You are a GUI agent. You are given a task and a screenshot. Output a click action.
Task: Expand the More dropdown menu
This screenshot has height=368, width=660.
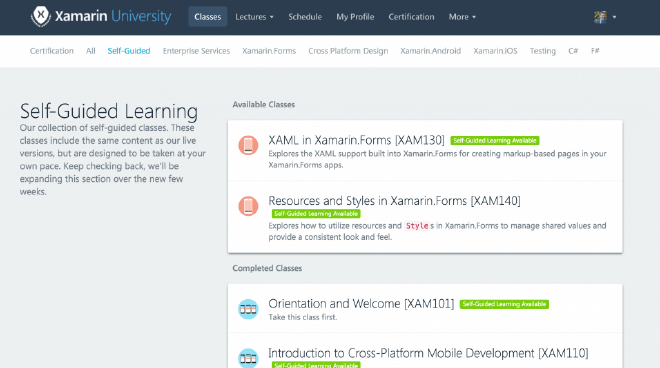(462, 17)
